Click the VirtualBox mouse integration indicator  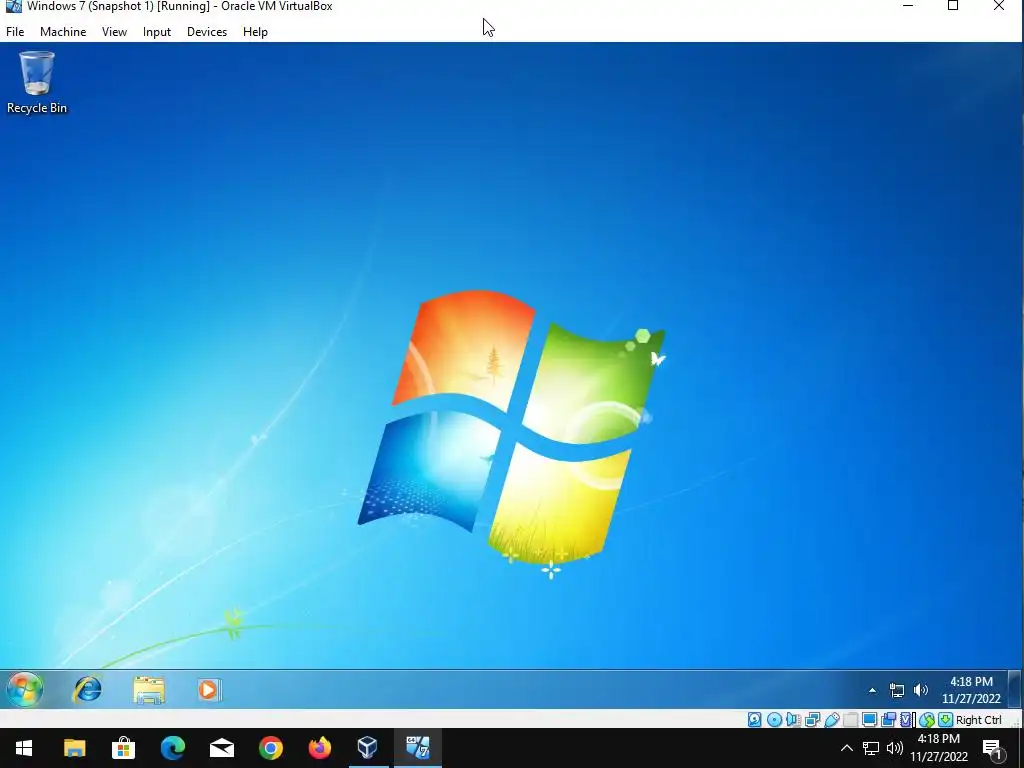pos(927,720)
